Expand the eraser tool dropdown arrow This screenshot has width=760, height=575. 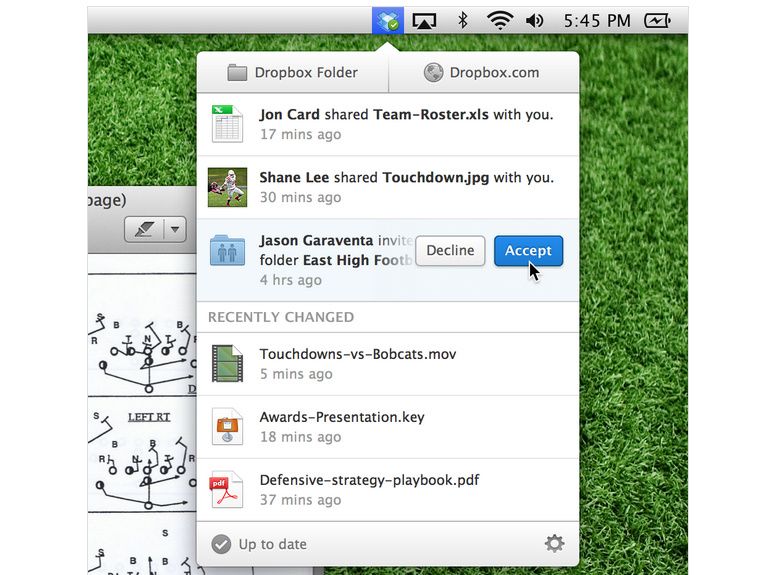[x=175, y=229]
